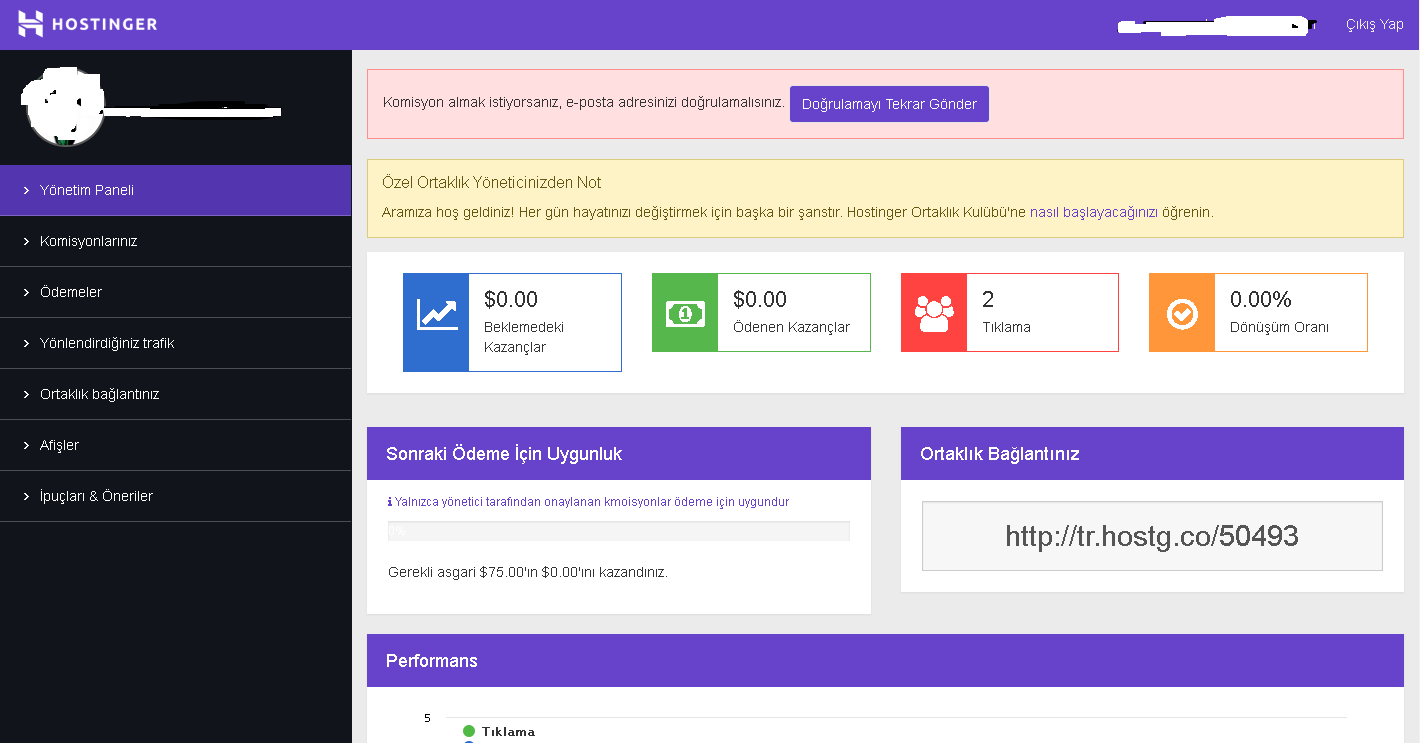
Task: Click the 2 Tıklama count
Action: coord(988,299)
